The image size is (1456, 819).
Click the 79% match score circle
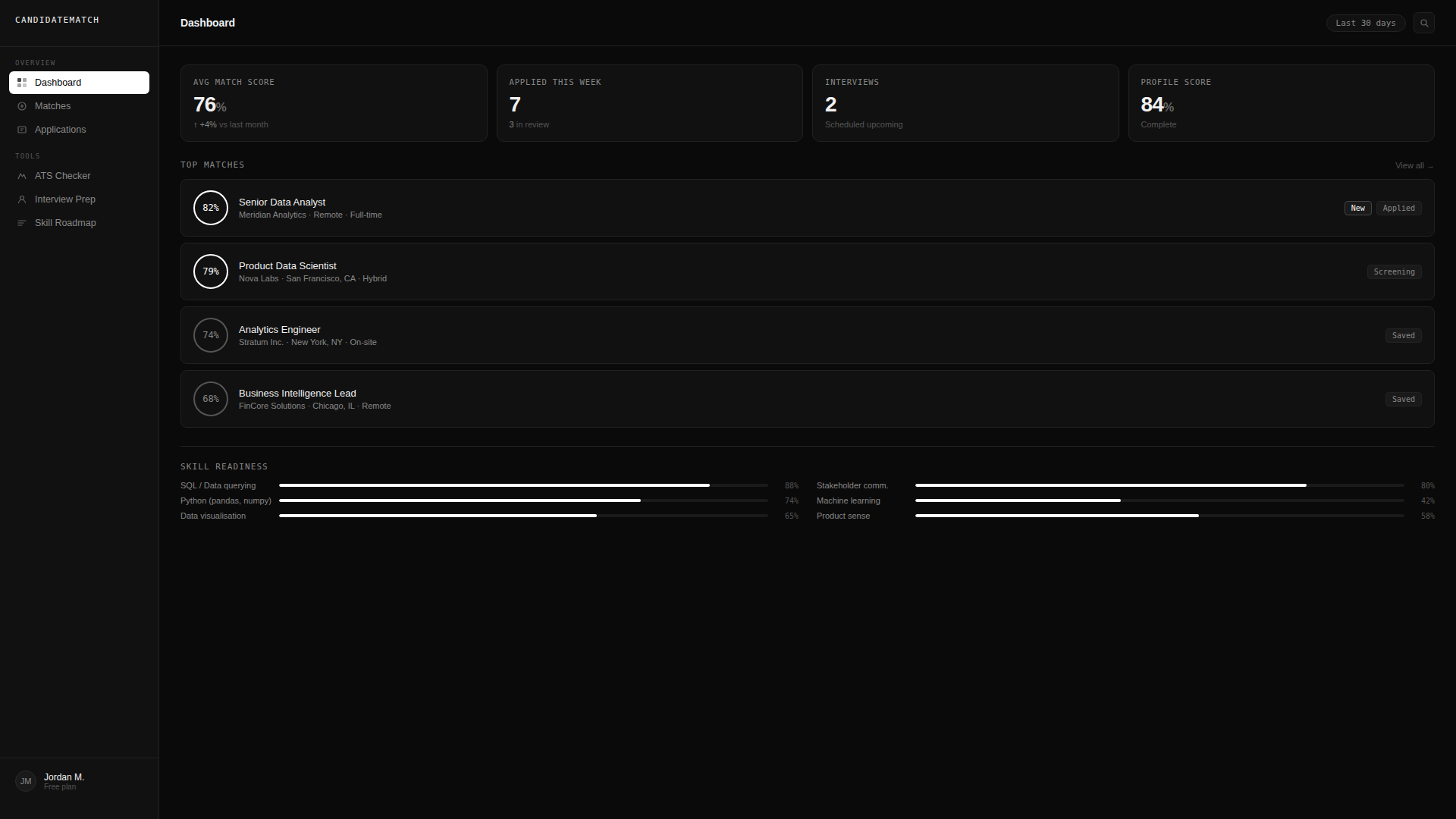pyautogui.click(x=211, y=271)
